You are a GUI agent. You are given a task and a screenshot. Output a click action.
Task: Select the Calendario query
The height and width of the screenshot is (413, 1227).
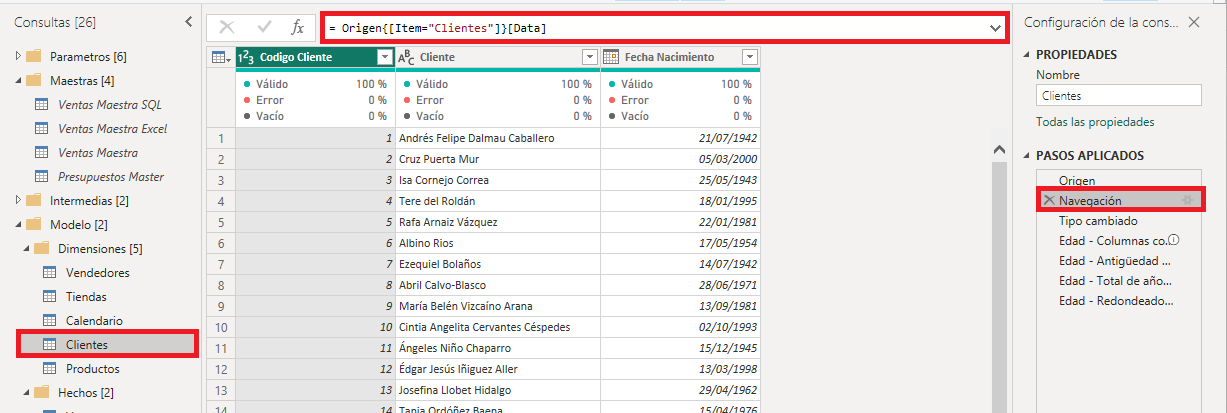tap(94, 320)
